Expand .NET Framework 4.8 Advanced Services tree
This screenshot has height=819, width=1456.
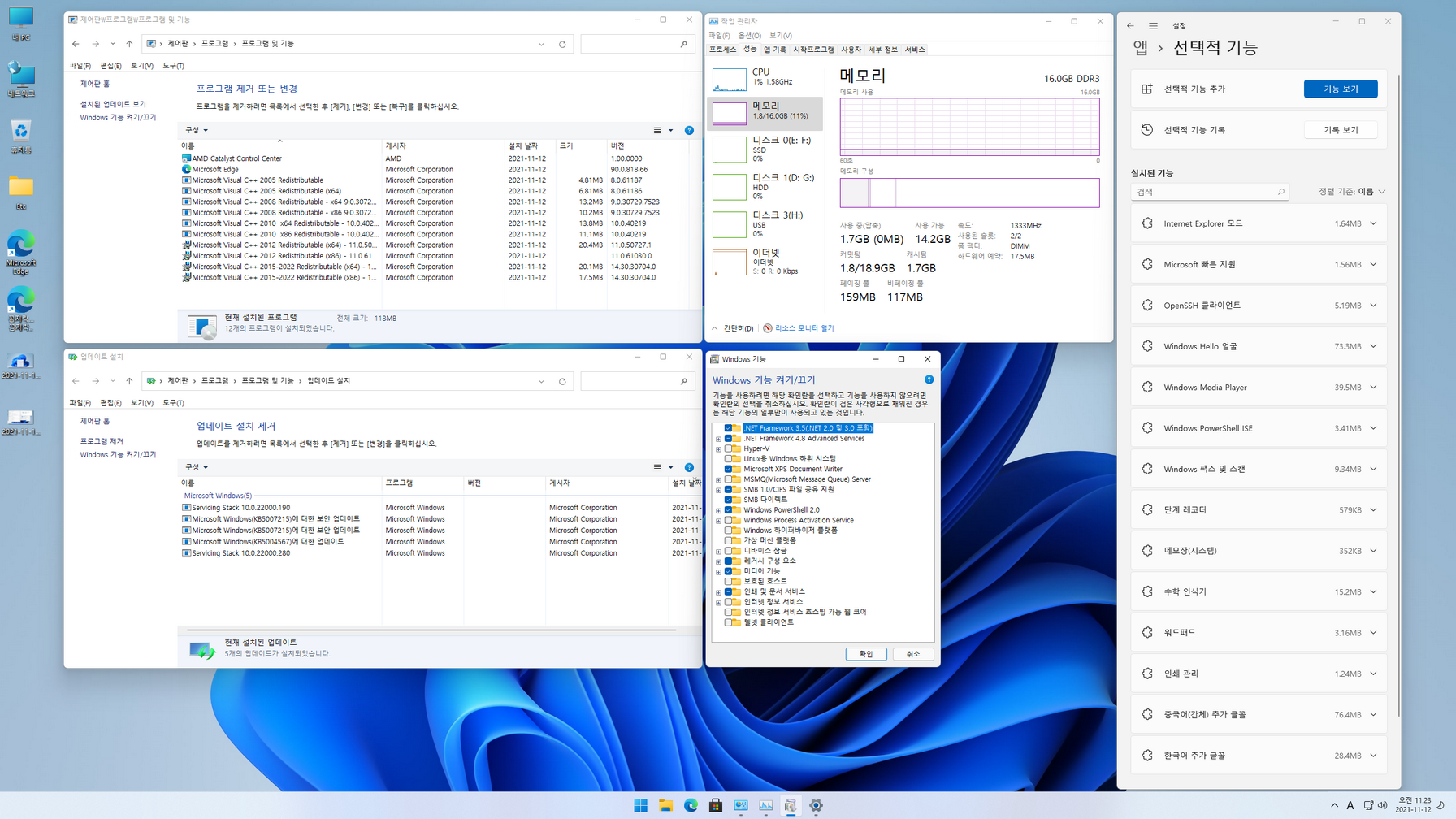[x=718, y=439]
